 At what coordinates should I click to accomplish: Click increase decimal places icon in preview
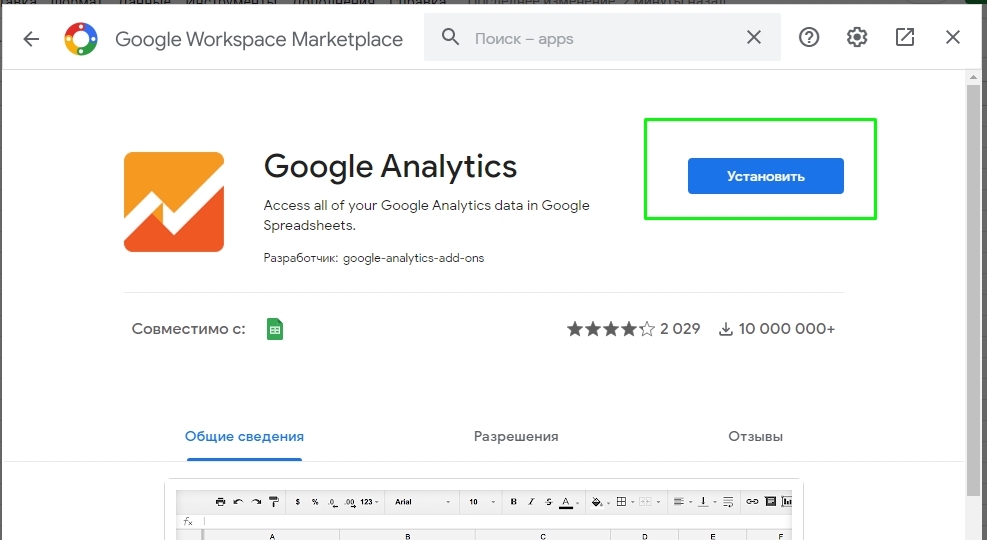click(350, 502)
